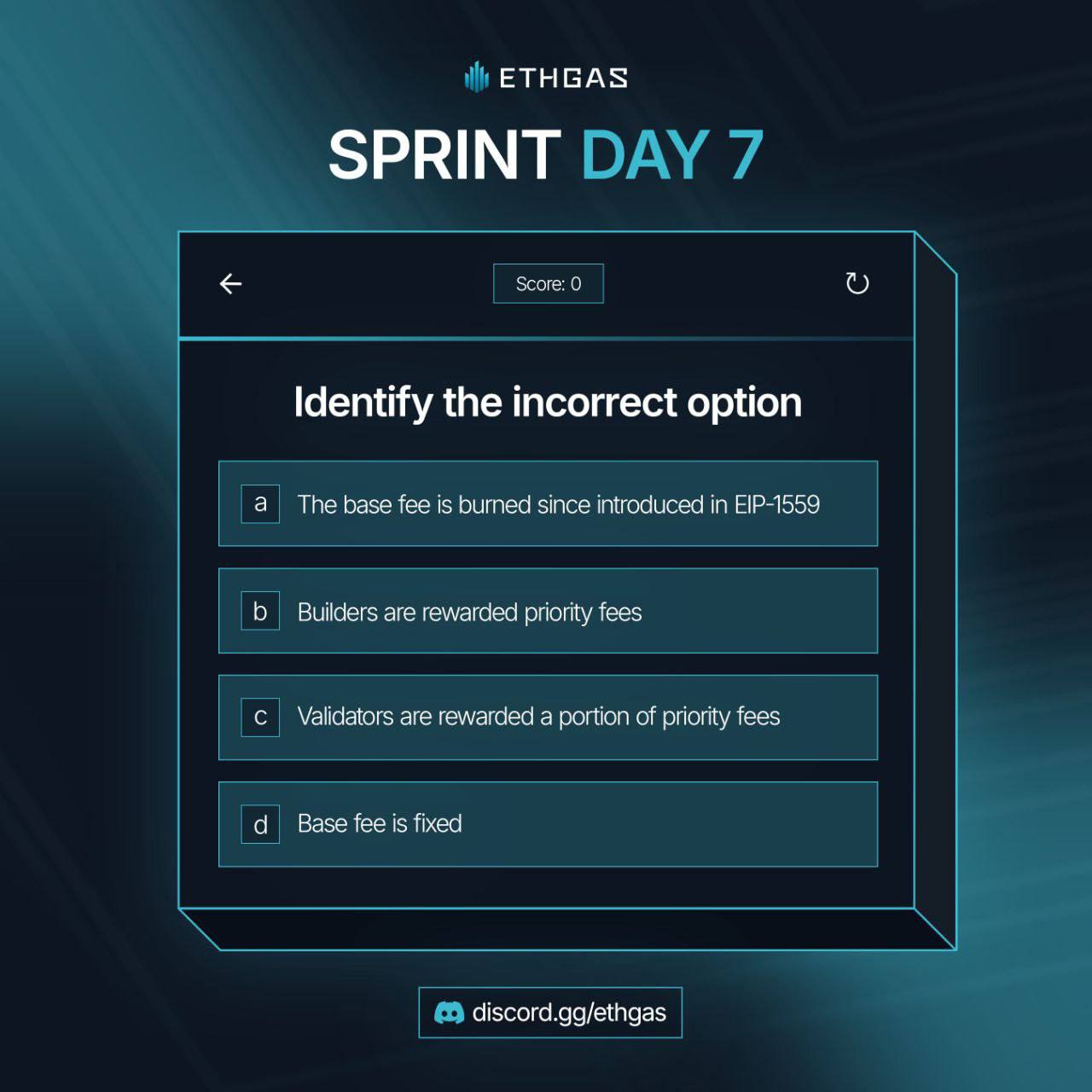The width and height of the screenshot is (1092, 1092).
Task: Open the discord.gg/ethgas link
Action: 550,1013
